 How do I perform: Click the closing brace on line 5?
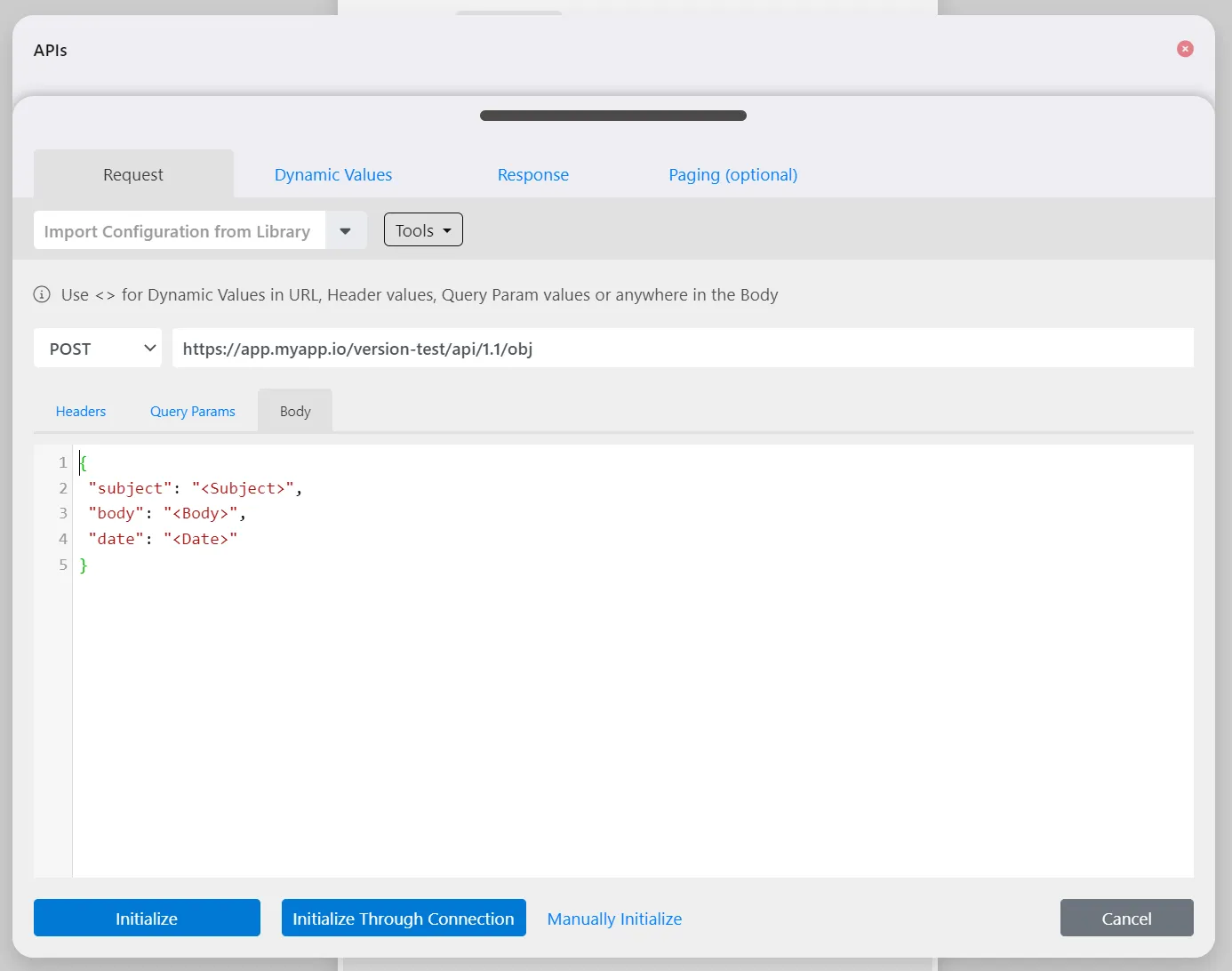tap(84, 565)
